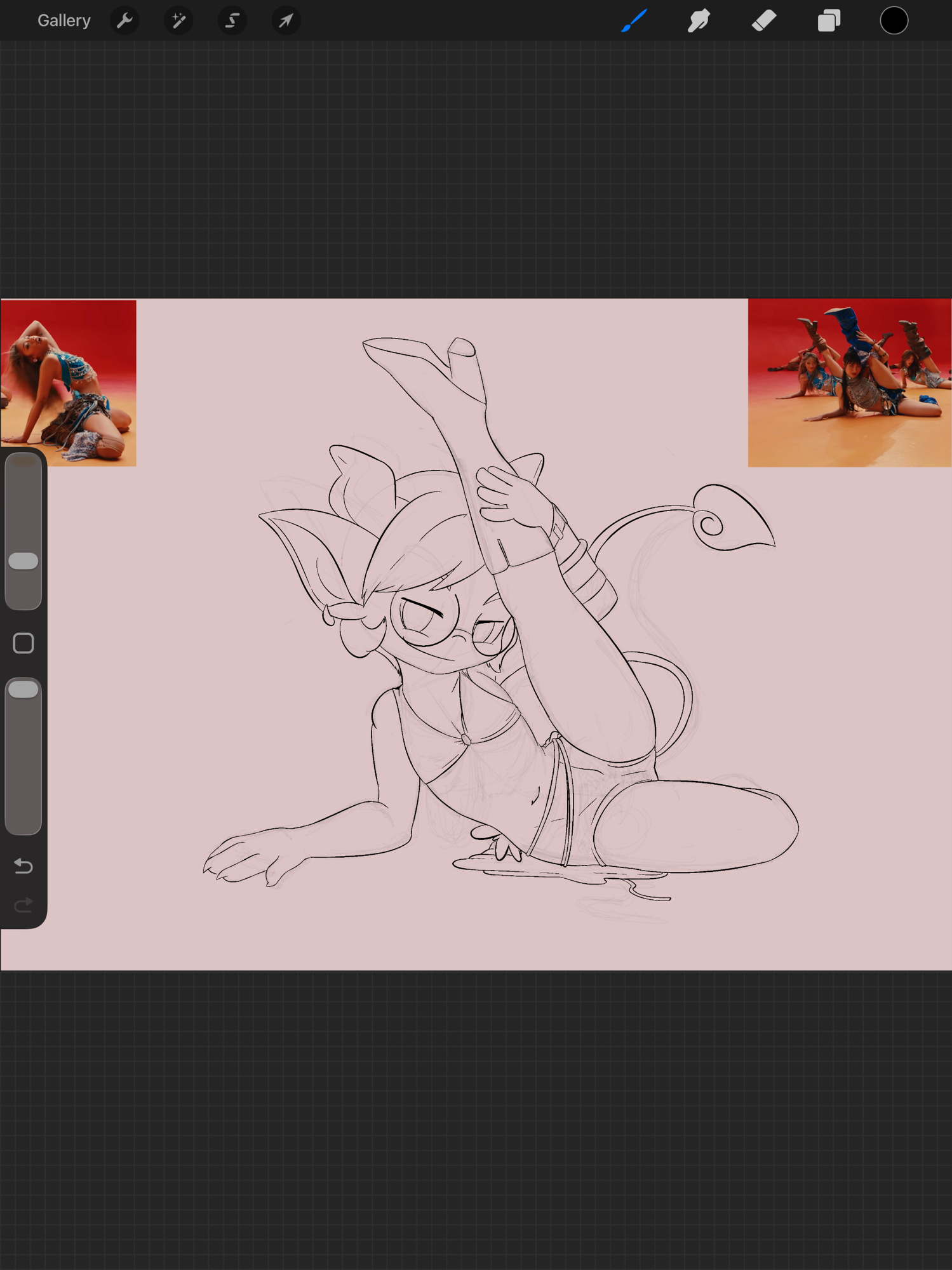952x1270 pixels.
Task: Select the Paint brush tool
Action: click(634, 21)
